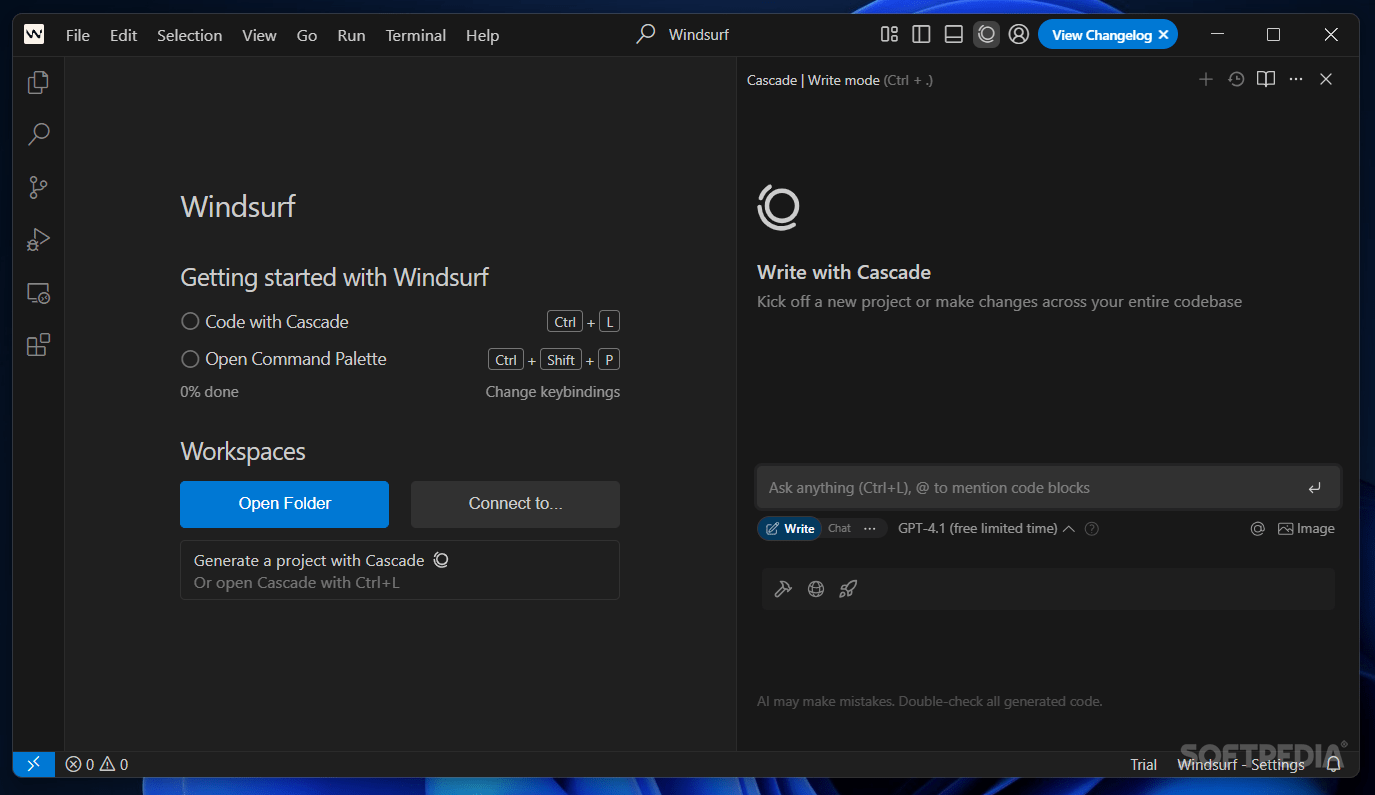Open the Selection menu

pyautogui.click(x=190, y=35)
